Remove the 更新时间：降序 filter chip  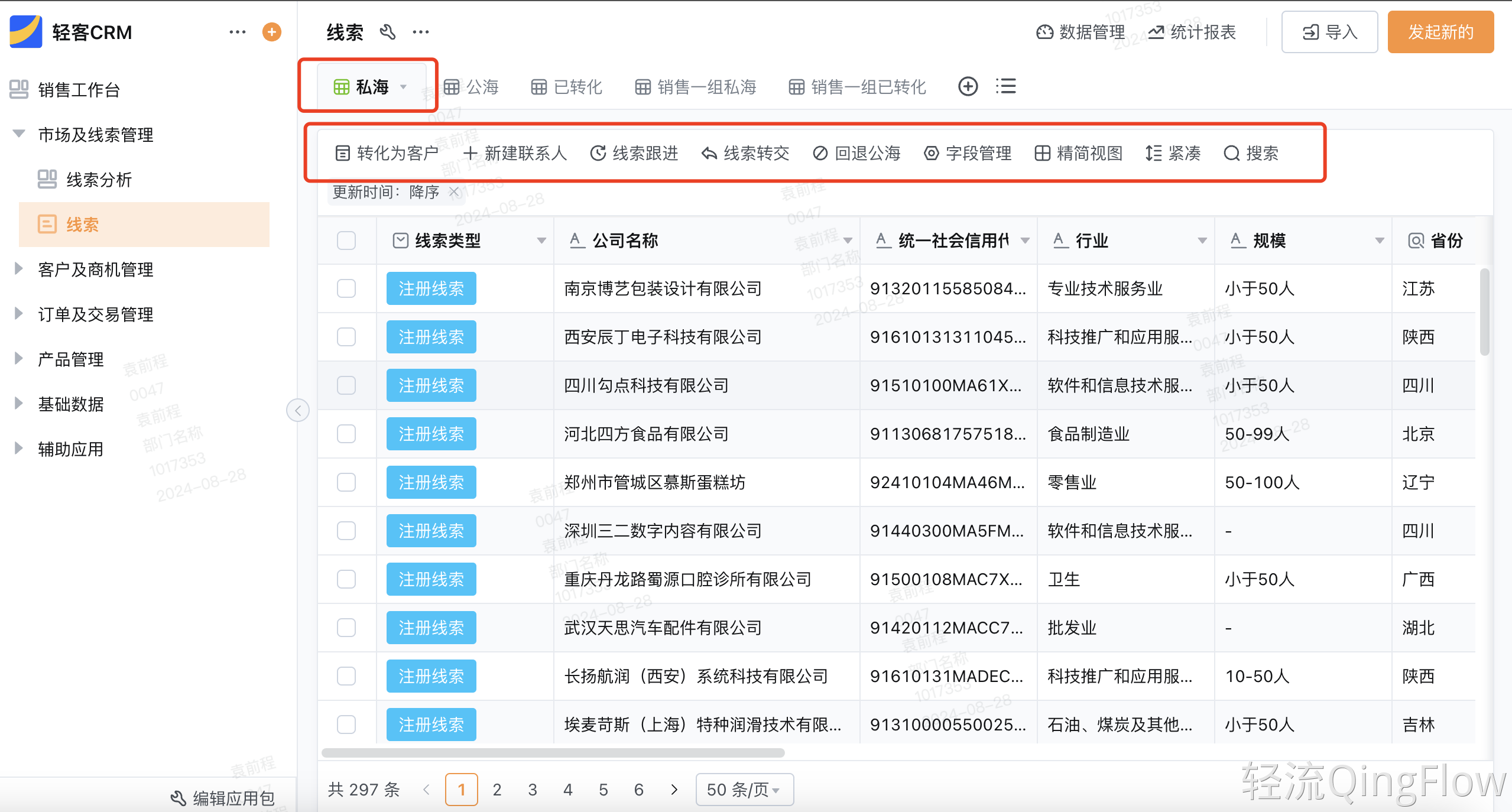tap(454, 192)
